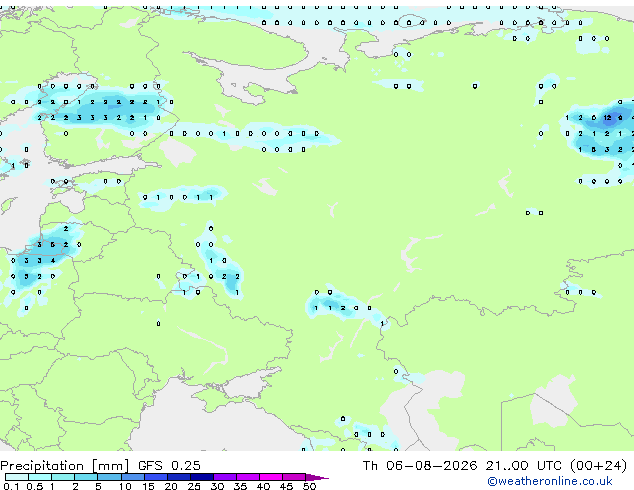Pick the 2–5 mm legend color swatch
634x490 pixels.
click(86, 477)
